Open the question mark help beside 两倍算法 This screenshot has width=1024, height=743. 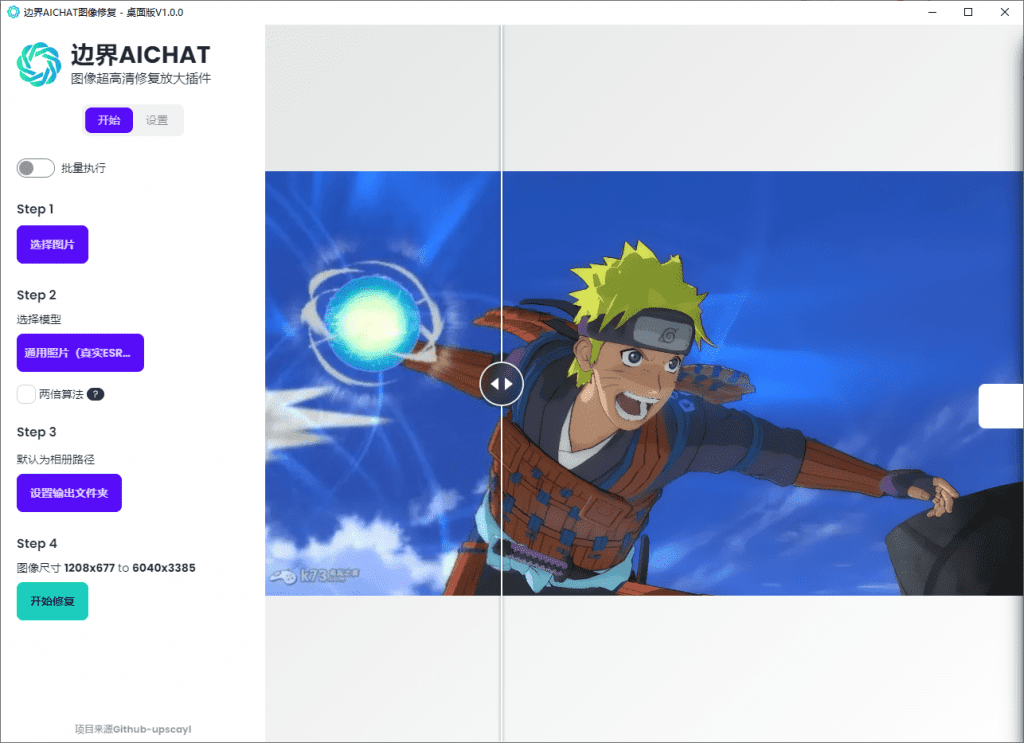95,394
